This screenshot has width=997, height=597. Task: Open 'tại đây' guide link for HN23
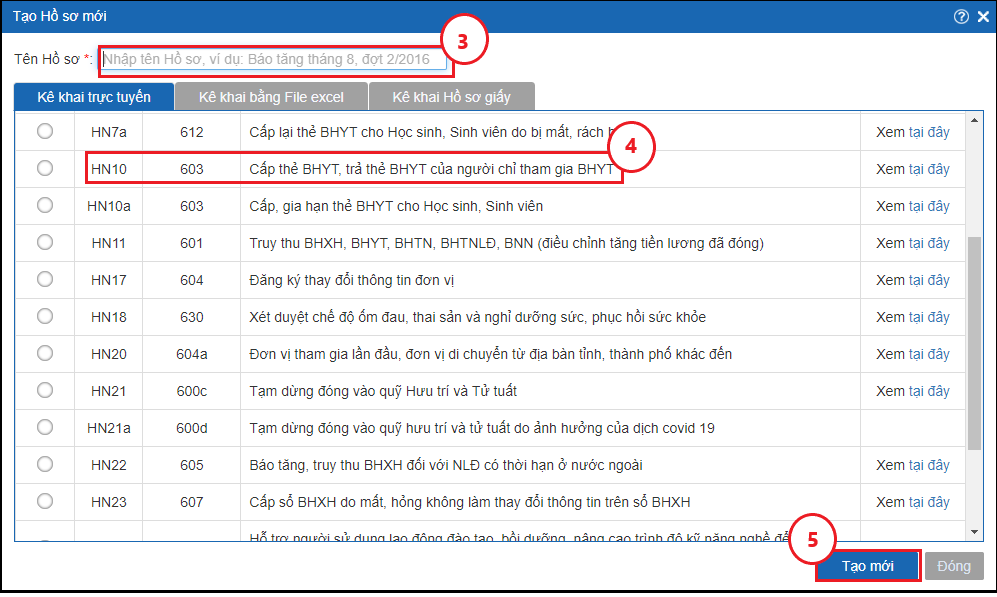929,502
